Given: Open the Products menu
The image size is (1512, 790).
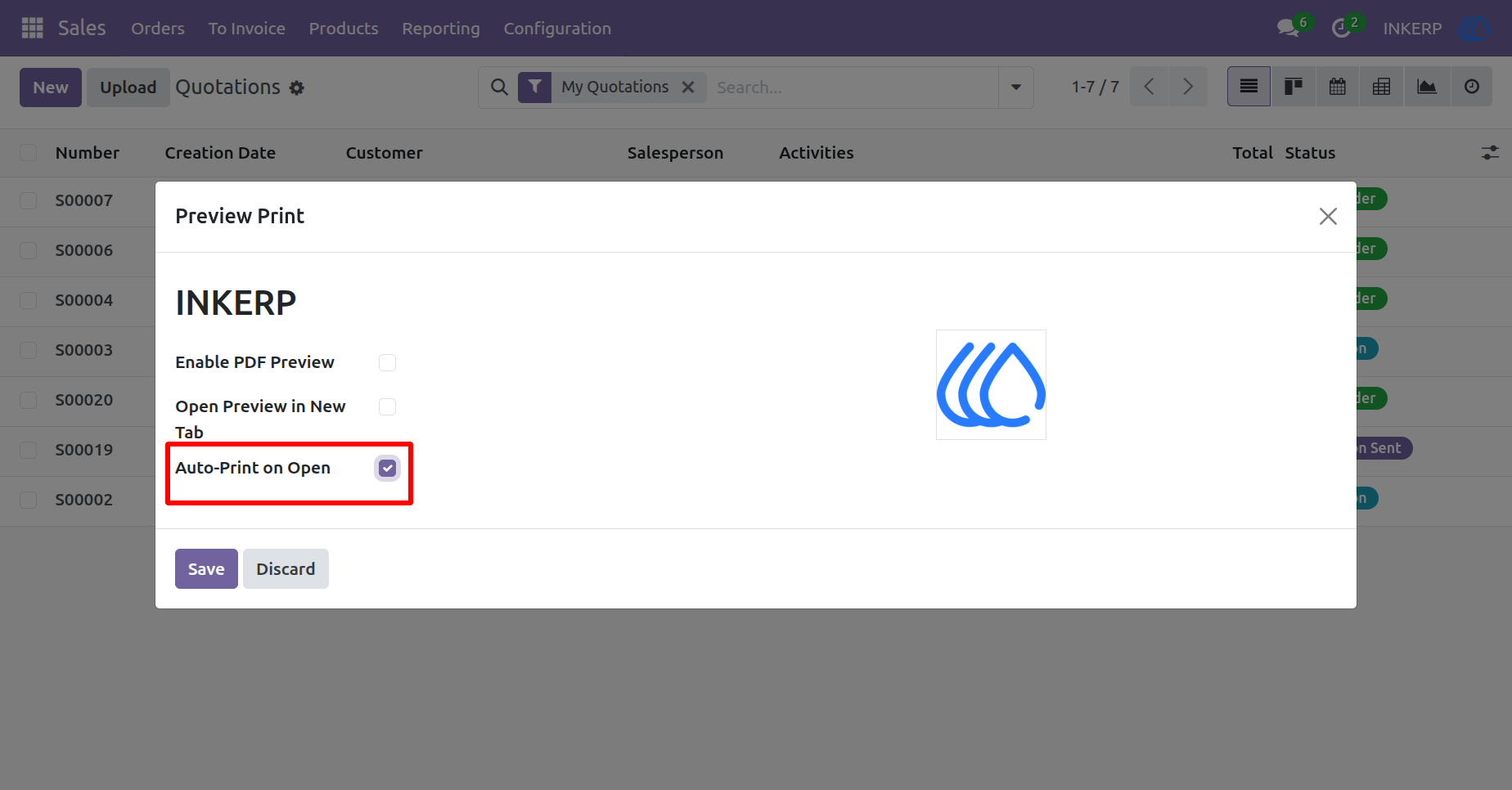Looking at the screenshot, I should [344, 28].
